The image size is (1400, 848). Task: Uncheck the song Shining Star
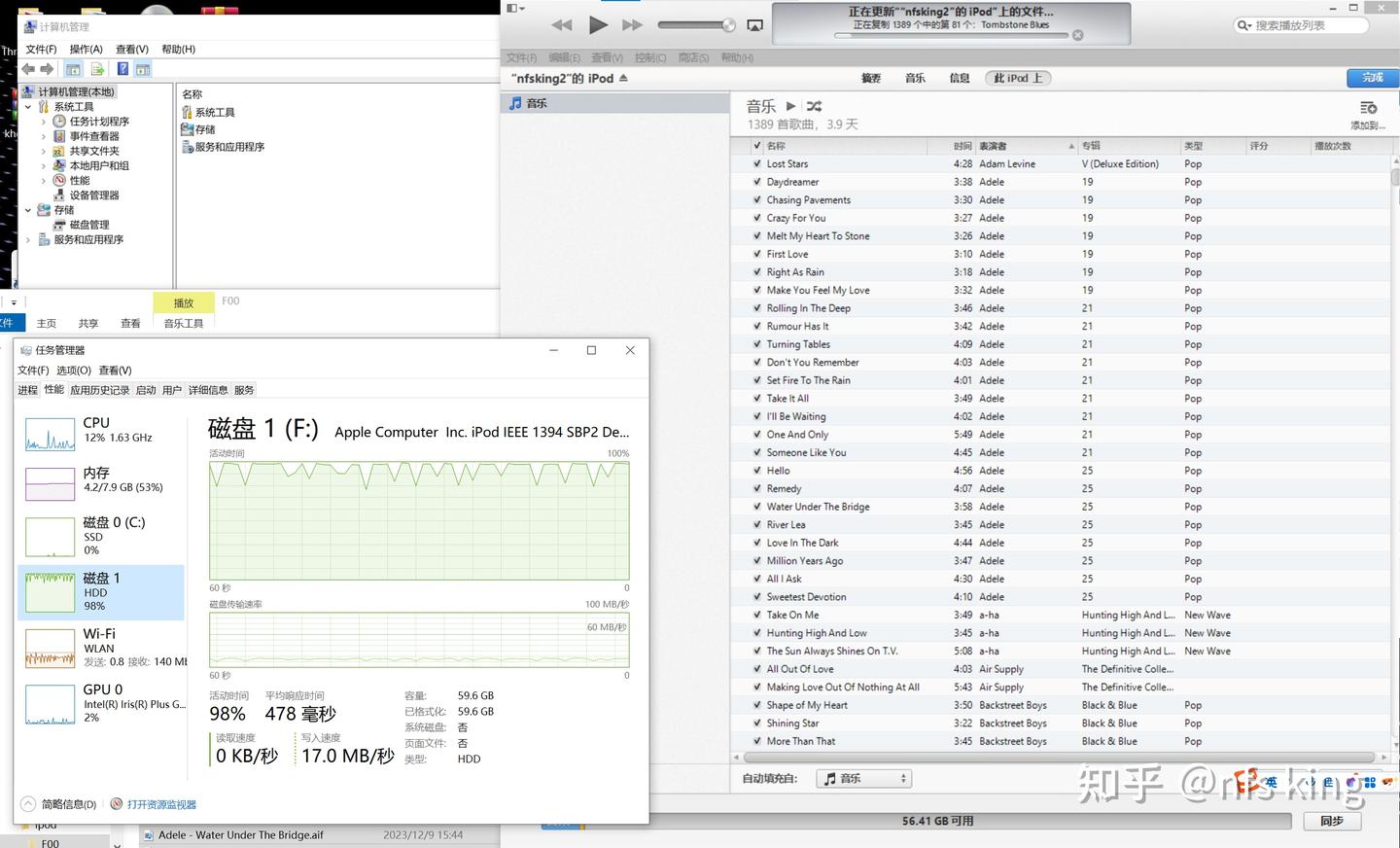757,724
